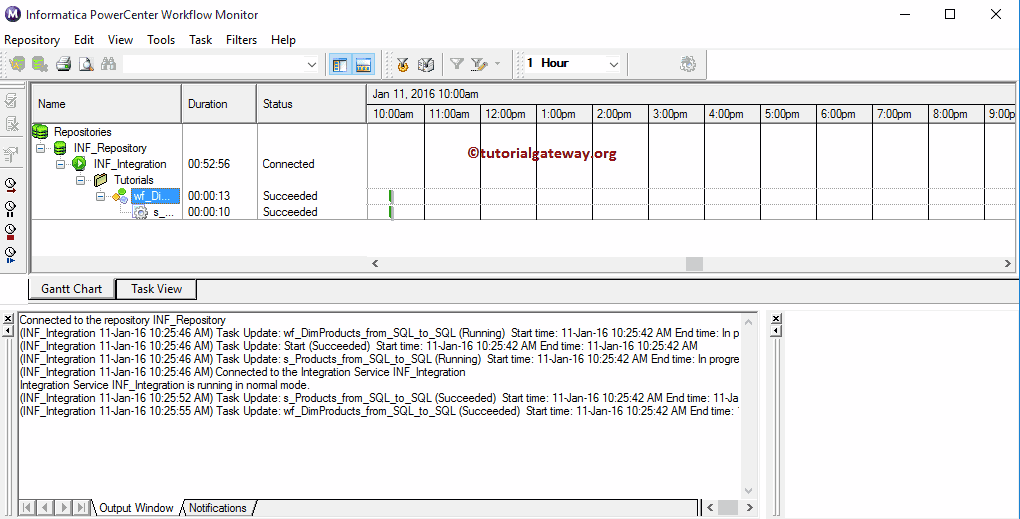The image size is (1020, 519).
Task: Click the Gantt chart scroll right arrow
Action: [1007, 263]
